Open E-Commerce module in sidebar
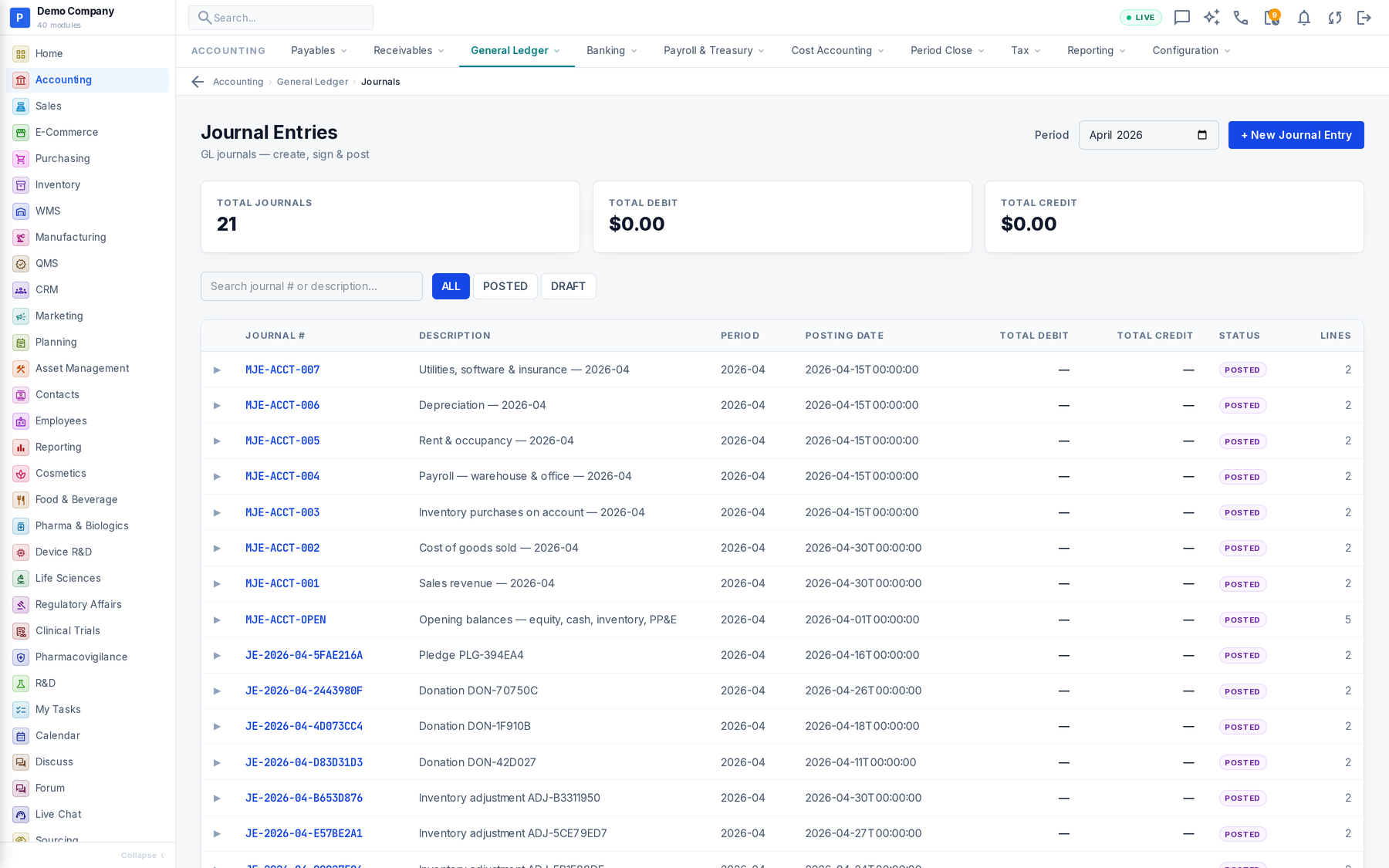 pos(87,132)
